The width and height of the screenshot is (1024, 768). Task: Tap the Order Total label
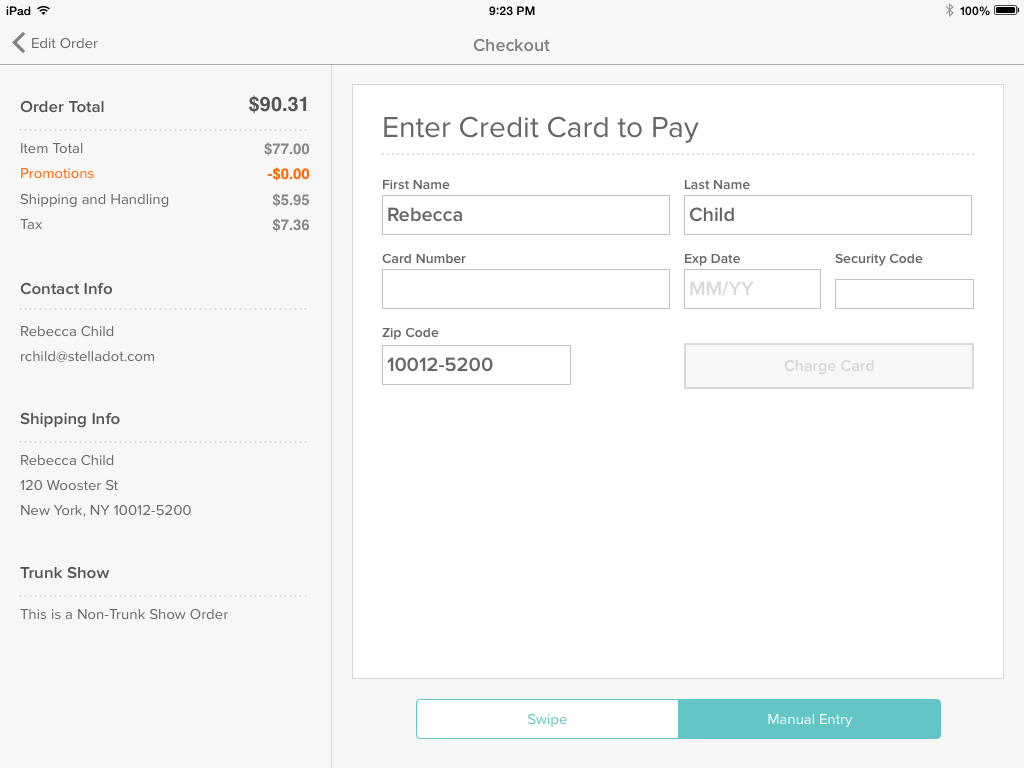(62, 106)
